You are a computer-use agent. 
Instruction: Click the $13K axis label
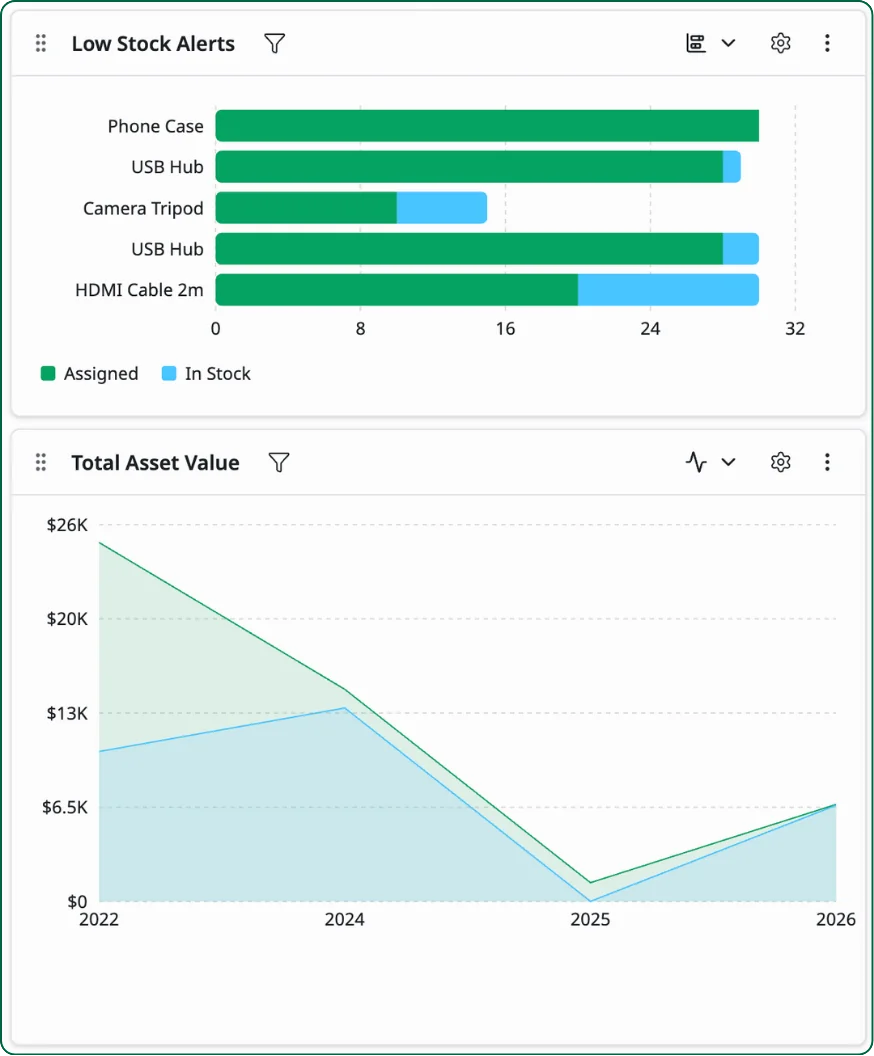[67, 713]
